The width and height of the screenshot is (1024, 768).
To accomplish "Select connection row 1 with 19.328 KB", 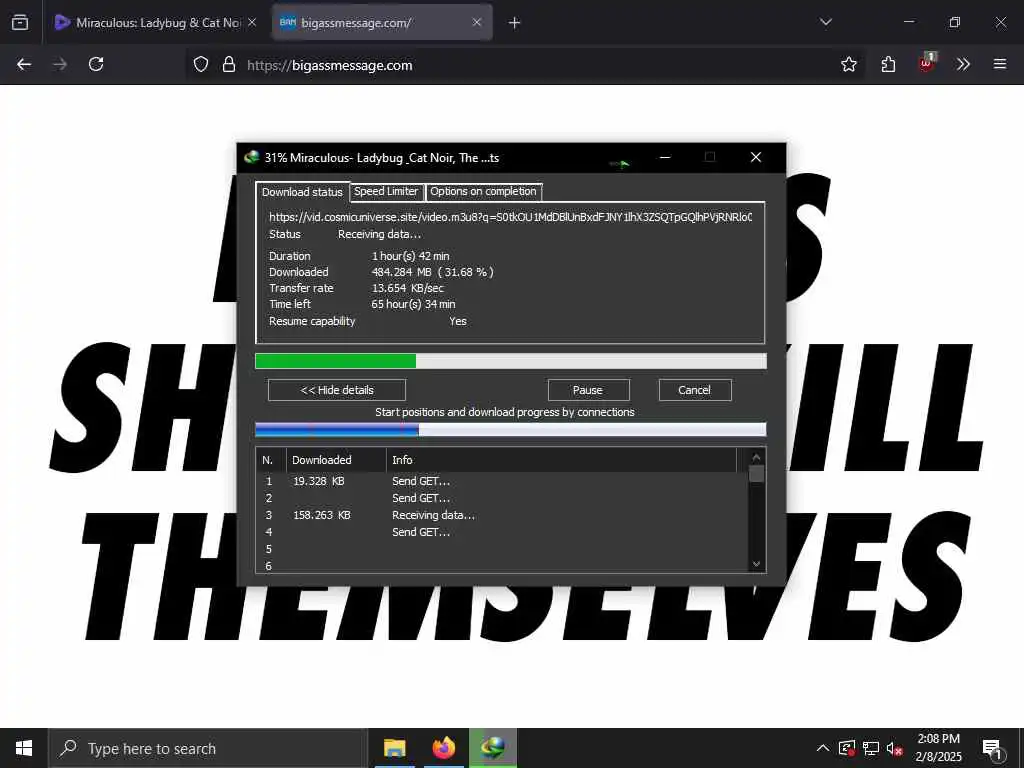I will coord(503,481).
